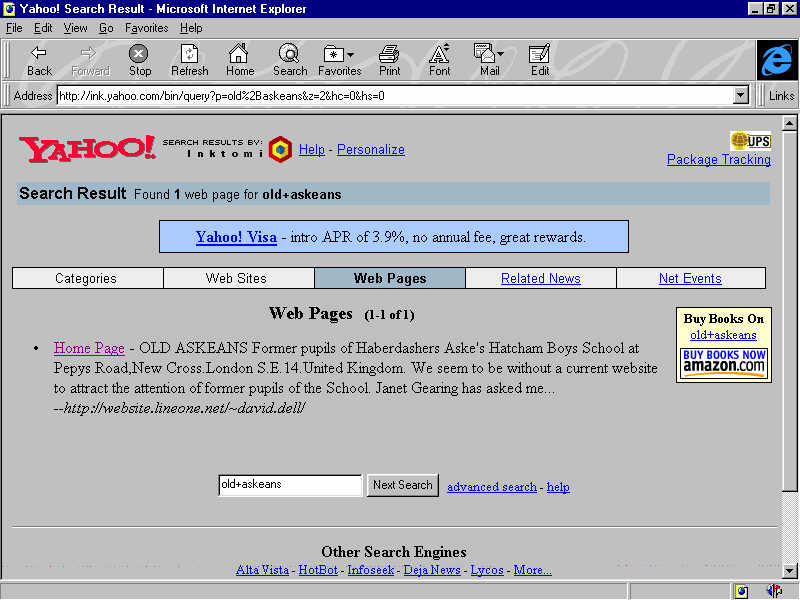Click the old+askeans Amazon books link
Viewport: 800px width, 600px height.
pyautogui.click(x=723, y=335)
